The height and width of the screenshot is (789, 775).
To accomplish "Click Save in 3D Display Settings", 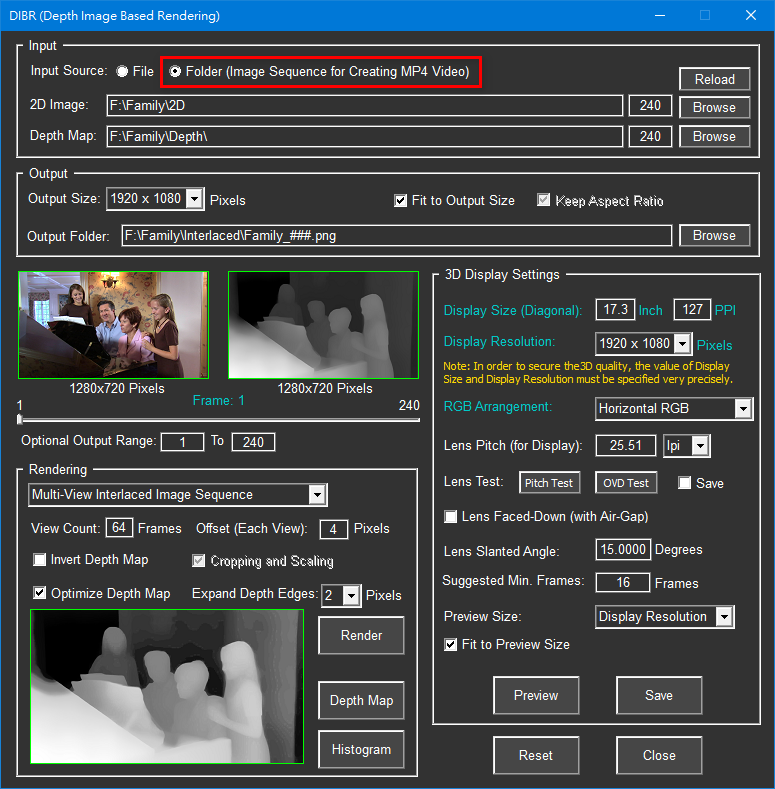I will tap(659, 695).
